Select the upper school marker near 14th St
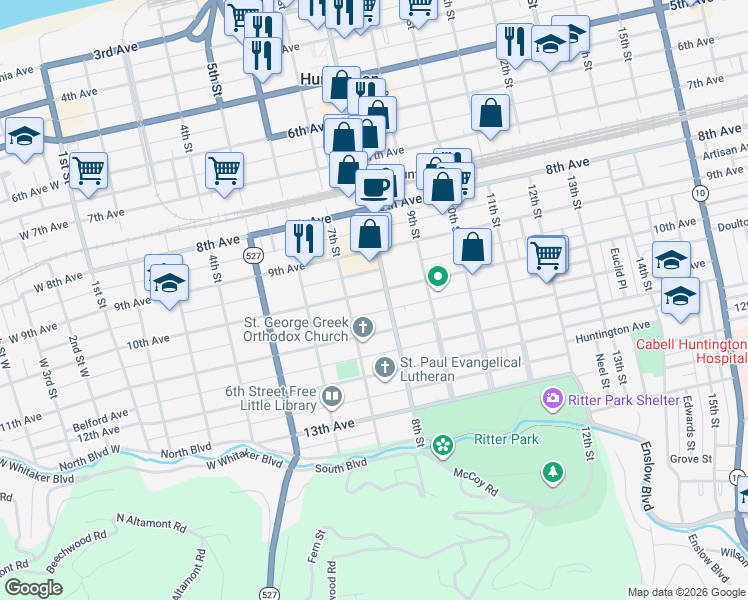 tap(671, 261)
